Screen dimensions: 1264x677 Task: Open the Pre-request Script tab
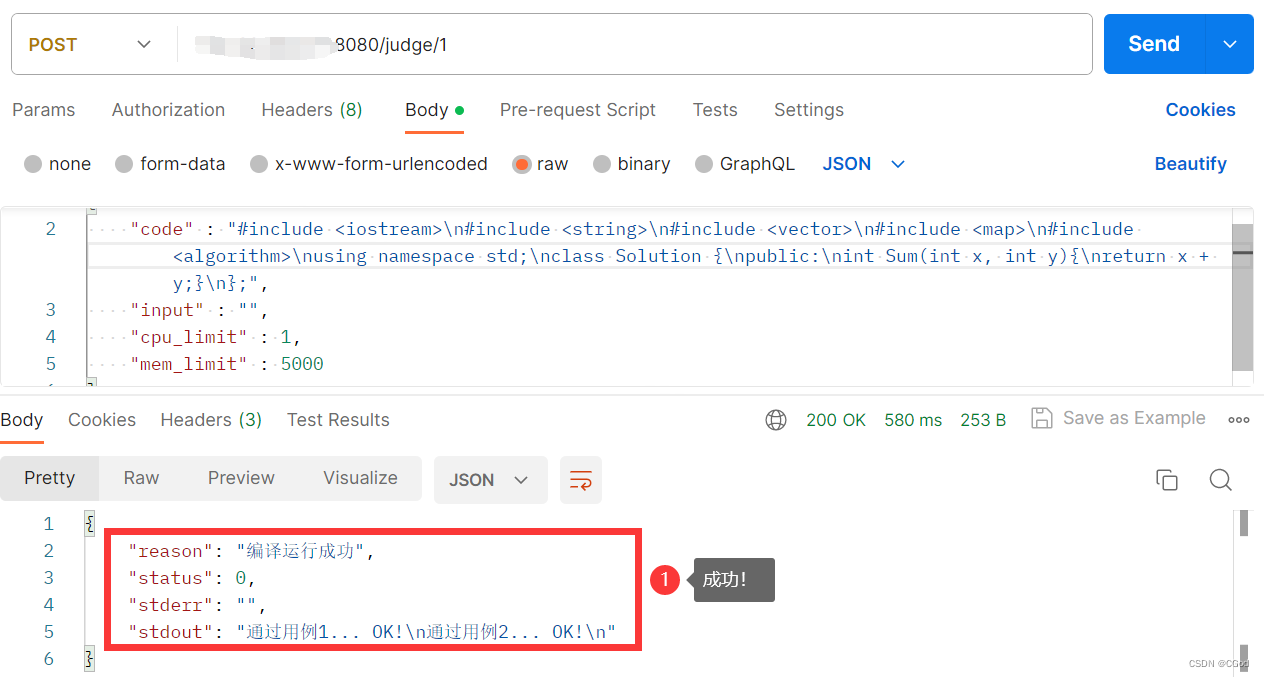pyautogui.click(x=578, y=110)
